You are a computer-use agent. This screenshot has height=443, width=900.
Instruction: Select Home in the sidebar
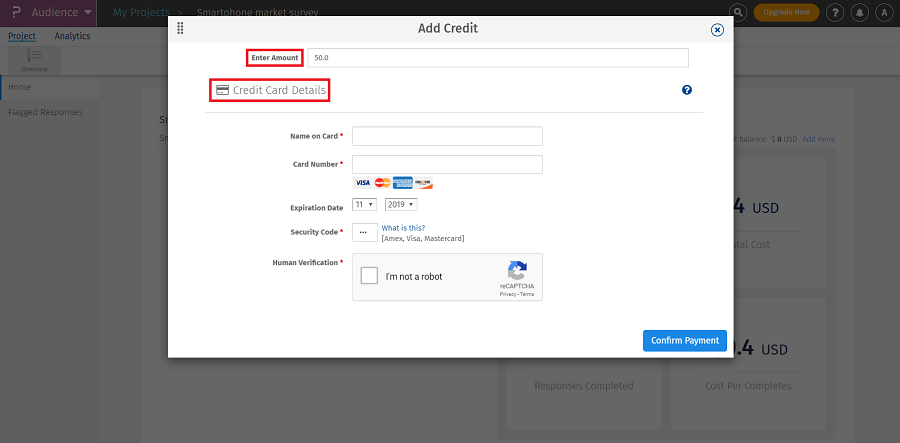coord(49,87)
